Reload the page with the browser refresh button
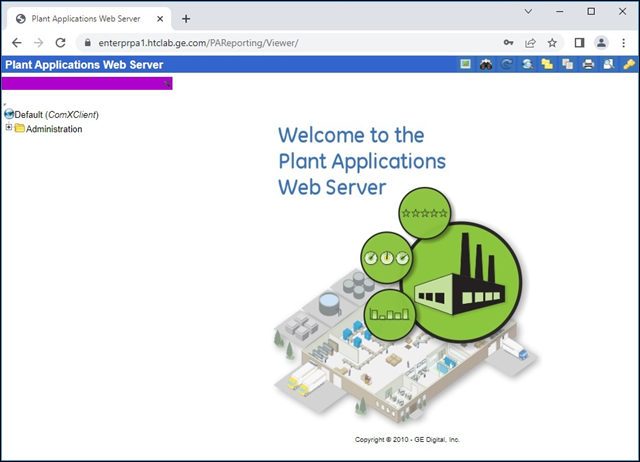This screenshot has height=462, width=640. pyautogui.click(x=60, y=43)
